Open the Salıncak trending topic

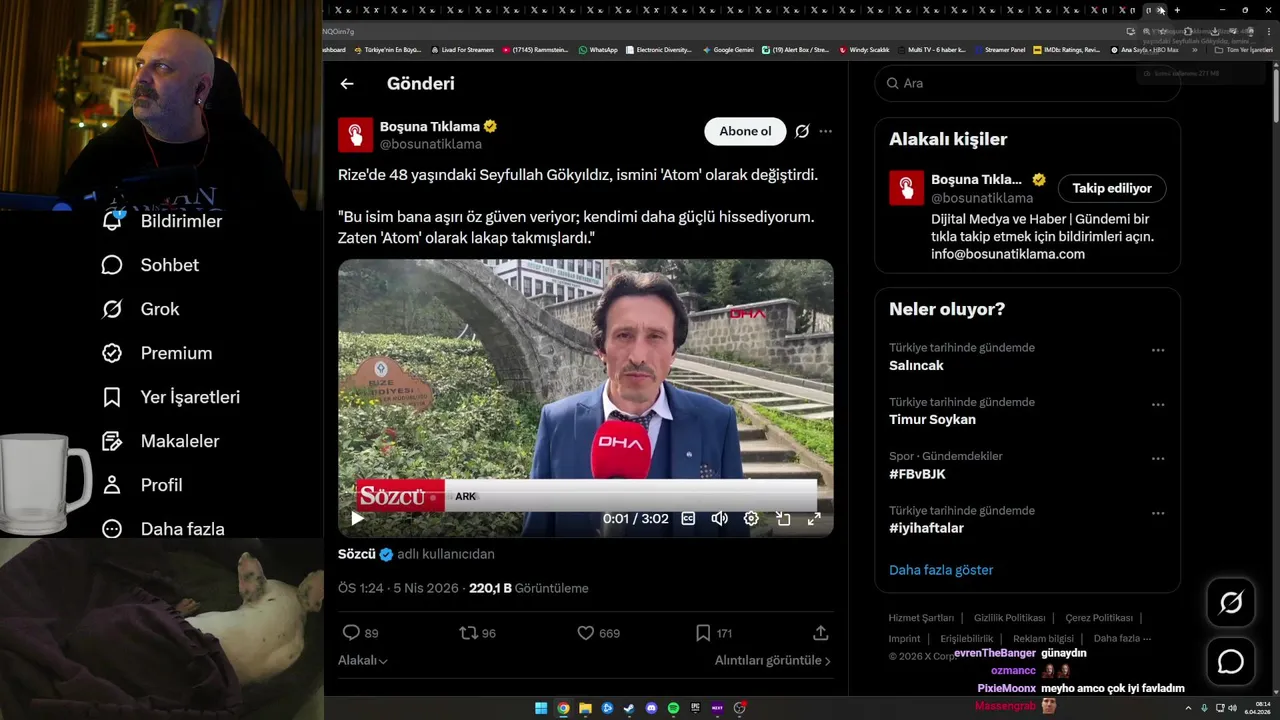[x=916, y=366]
